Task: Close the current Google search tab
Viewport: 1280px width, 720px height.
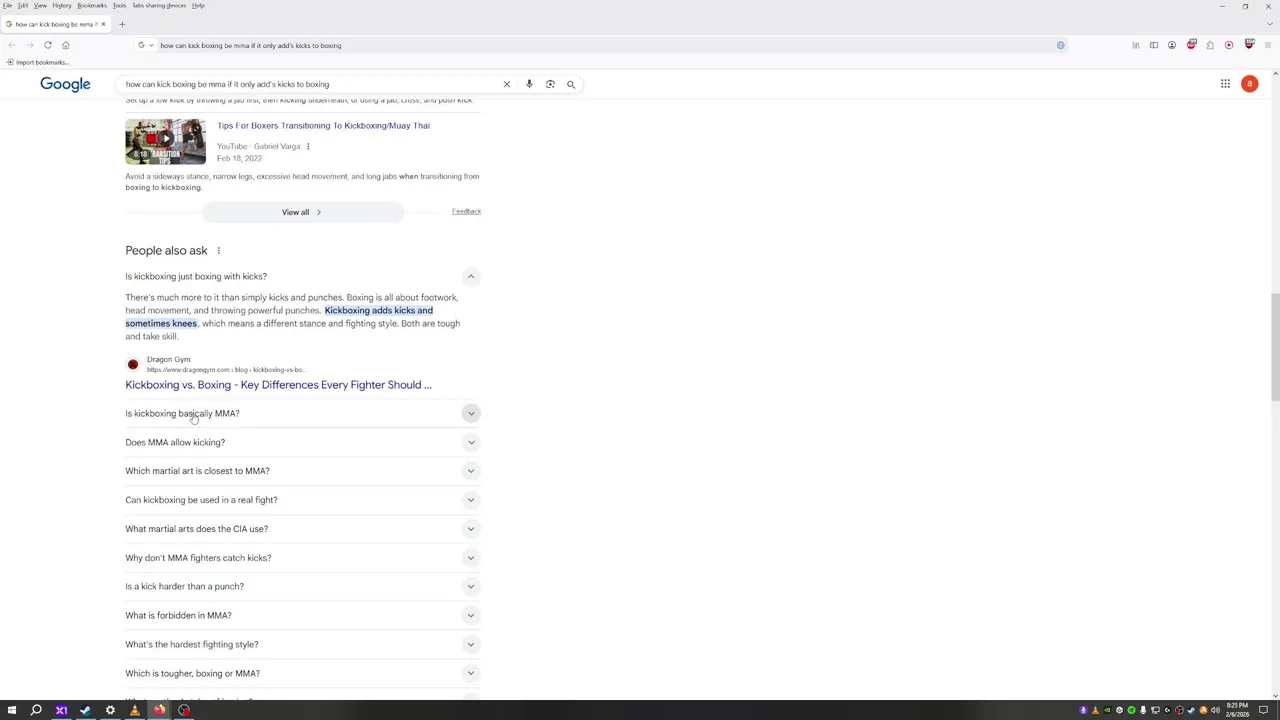Action: (103, 24)
